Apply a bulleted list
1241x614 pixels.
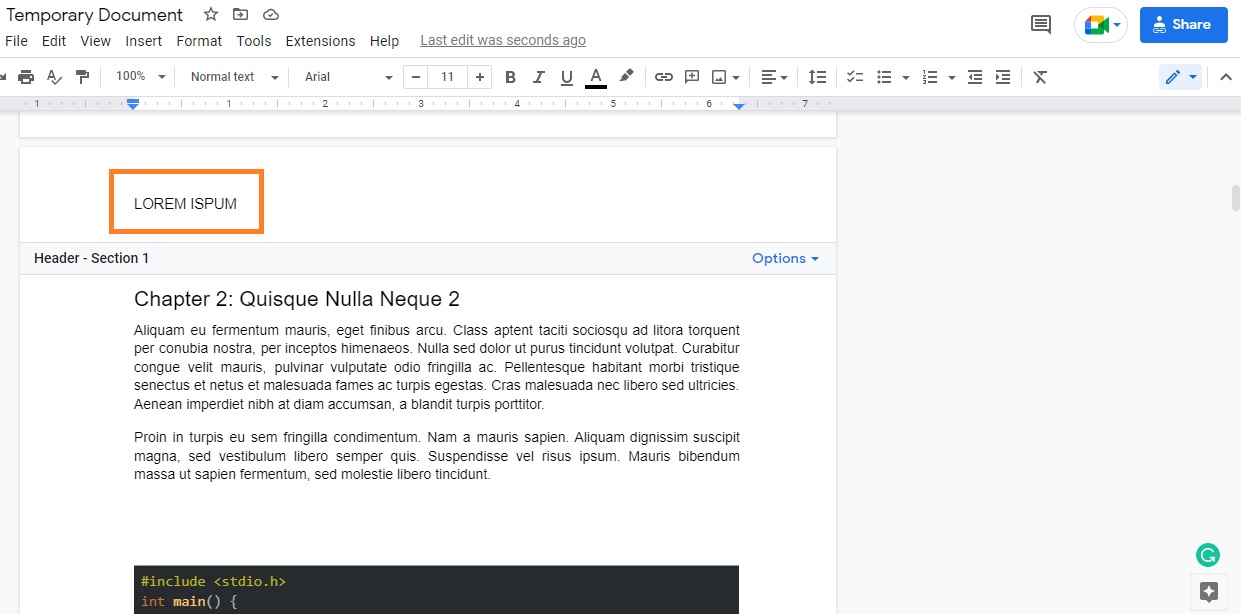[x=884, y=76]
